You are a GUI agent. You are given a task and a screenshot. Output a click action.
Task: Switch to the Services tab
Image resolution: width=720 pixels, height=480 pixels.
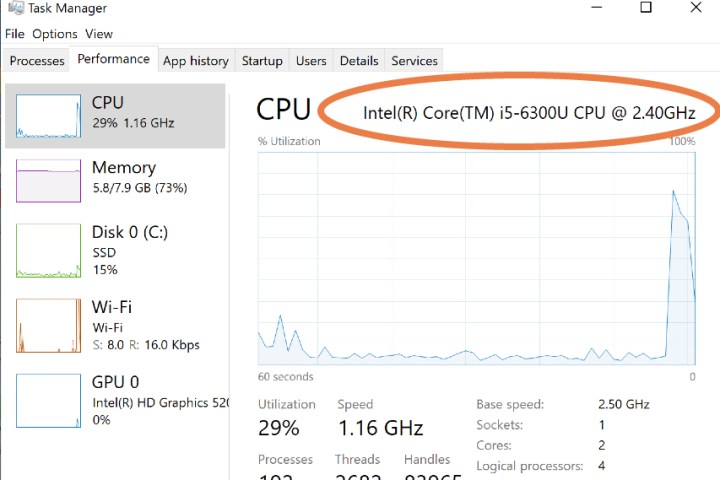click(415, 61)
